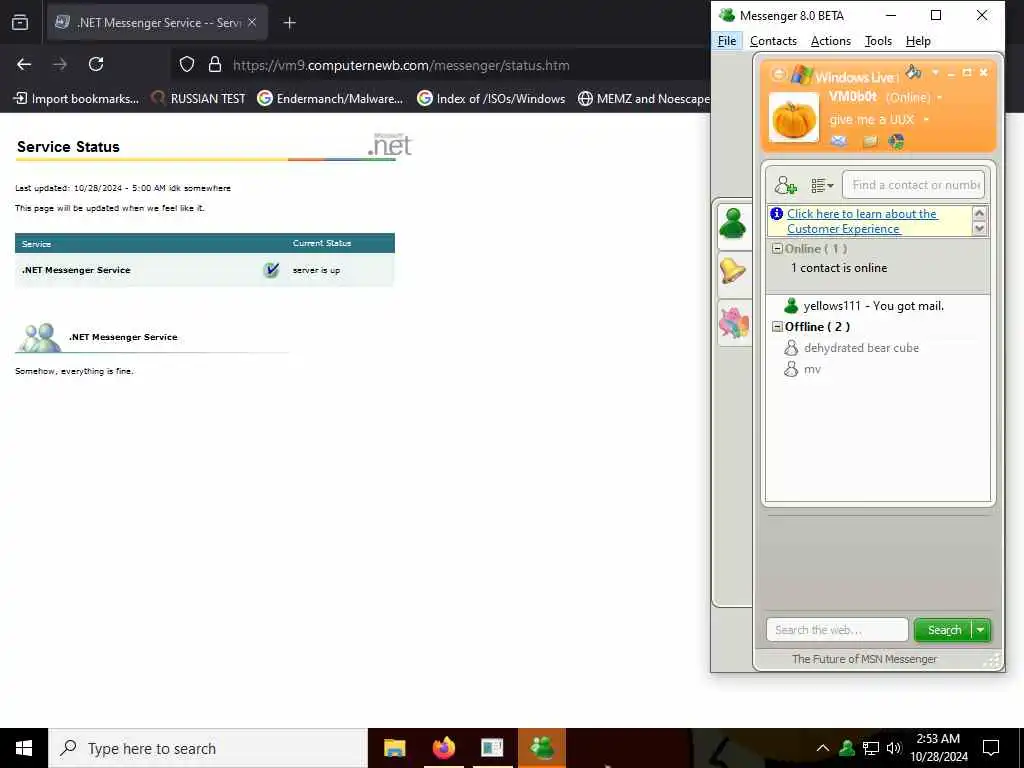Open Firefox from the taskbar
The image size is (1024, 768).
tap(443, 748)
